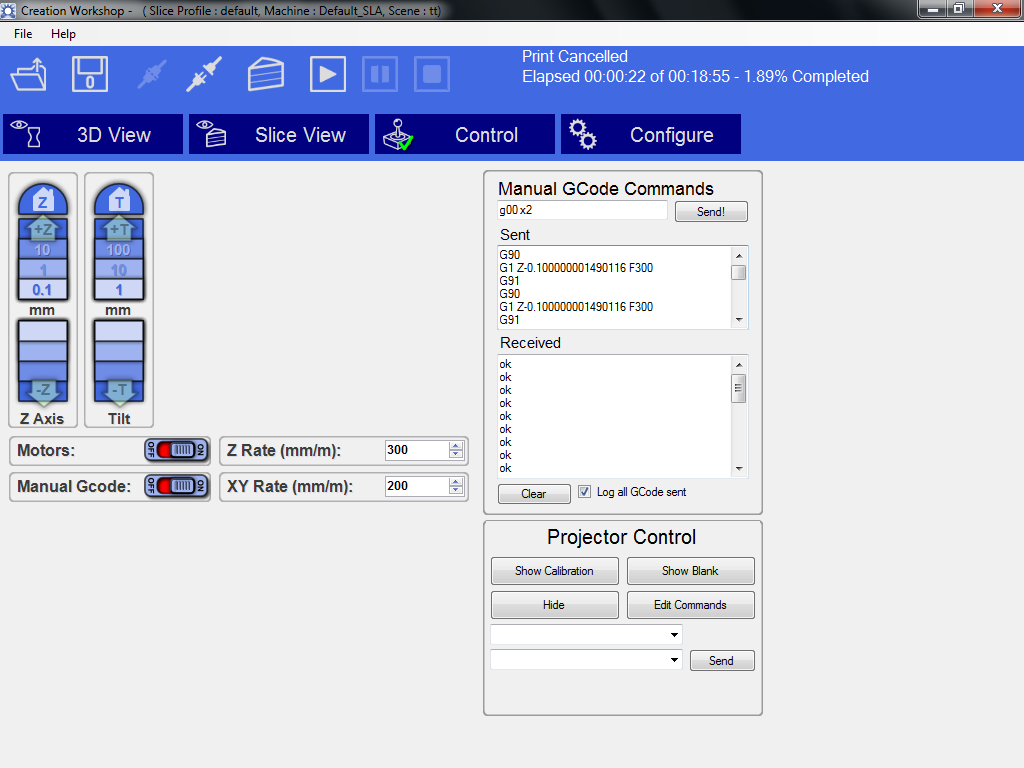Uncheck Log all GCode sent checkbox
The width and height of the screenshot is (1024, 768).
585,492
